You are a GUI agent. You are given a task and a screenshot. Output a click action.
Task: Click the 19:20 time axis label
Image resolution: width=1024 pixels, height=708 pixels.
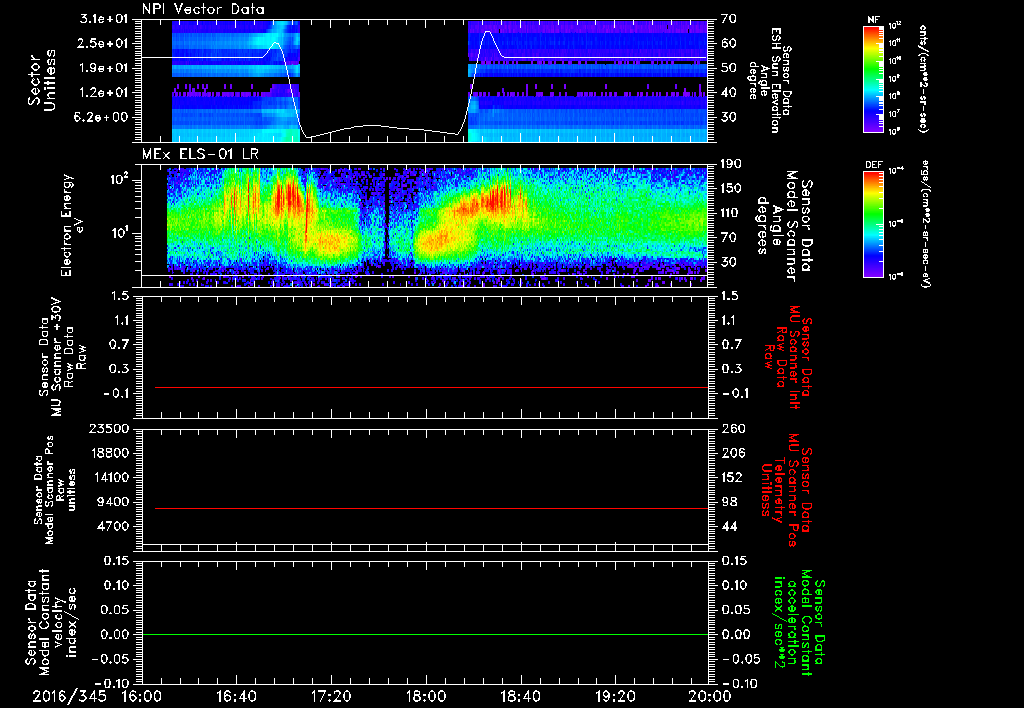coord(615,696)
